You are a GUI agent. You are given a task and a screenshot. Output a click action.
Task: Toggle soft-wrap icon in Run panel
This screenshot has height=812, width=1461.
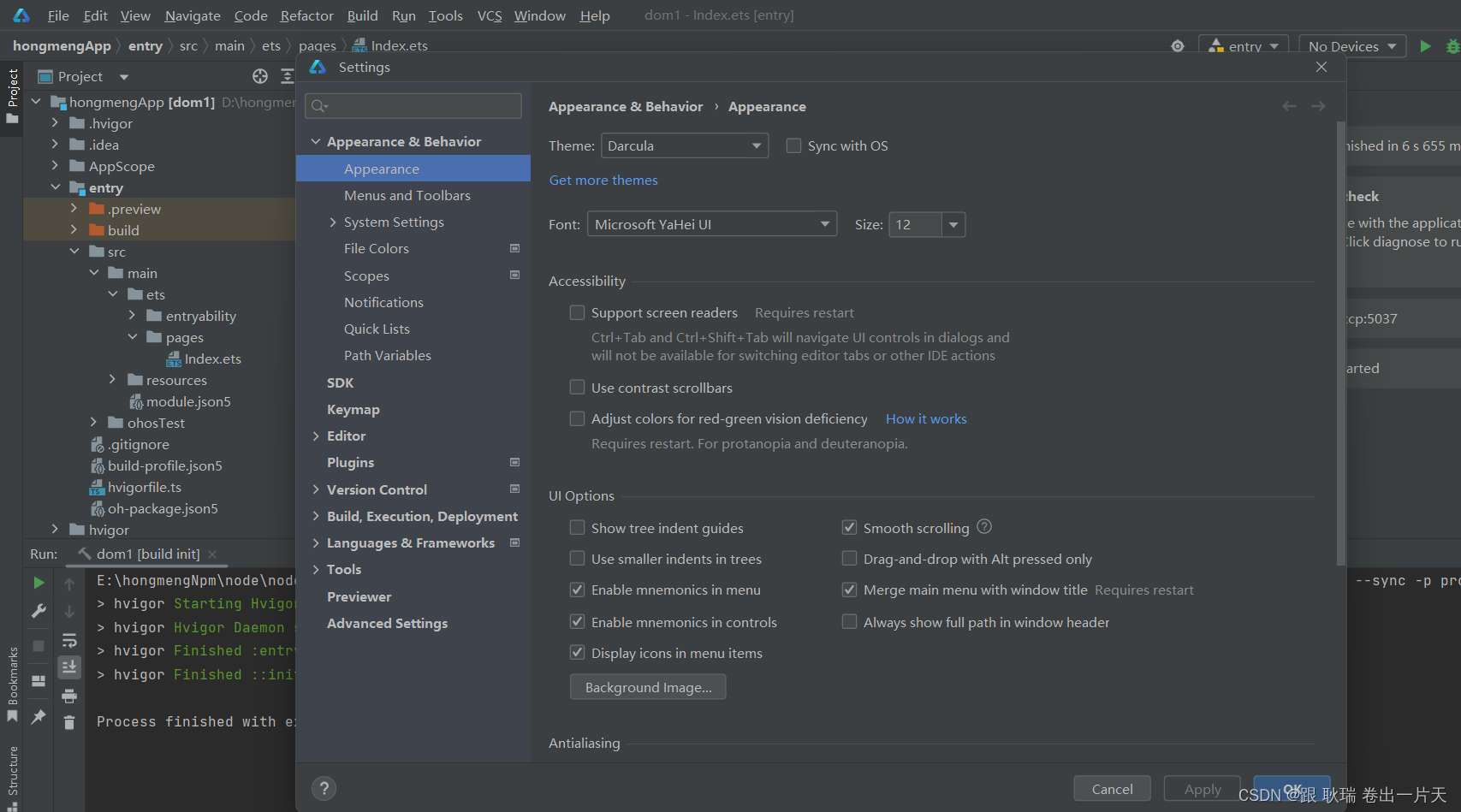(69, 640)
